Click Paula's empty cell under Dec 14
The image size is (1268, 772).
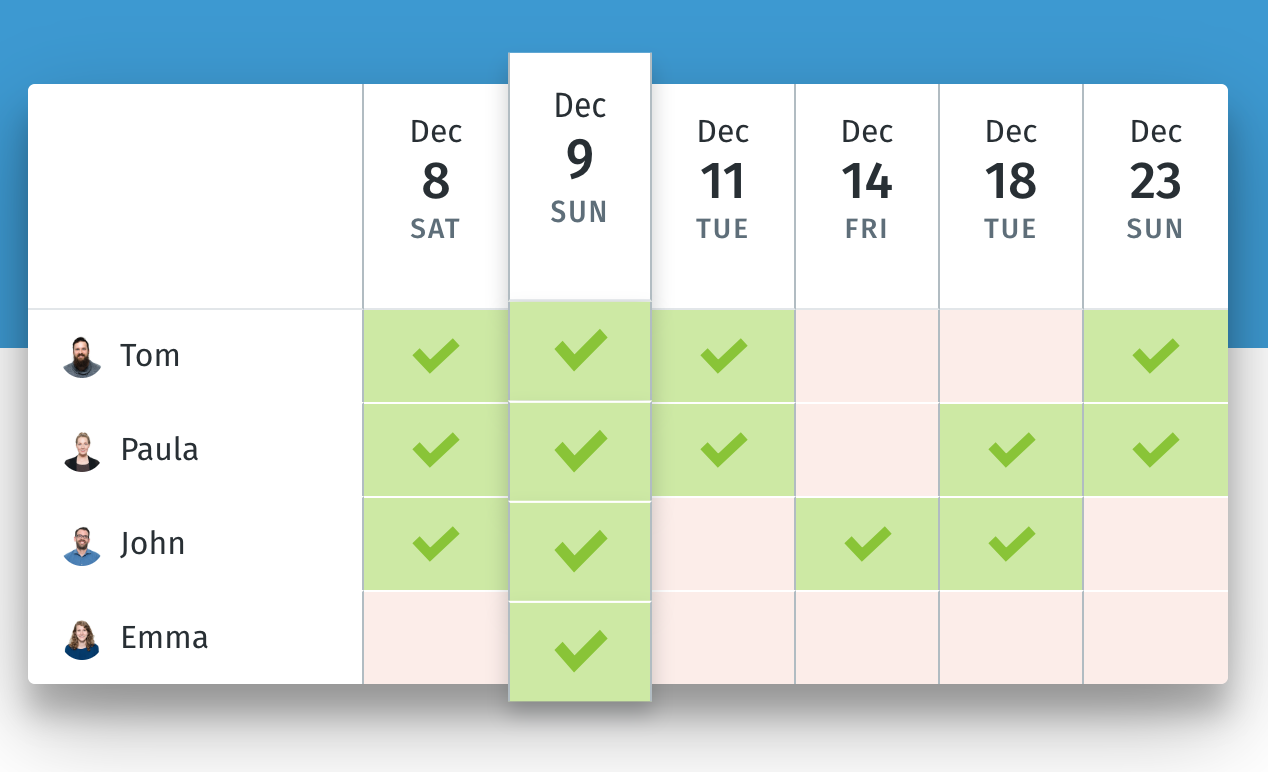(x=866, y=449)
